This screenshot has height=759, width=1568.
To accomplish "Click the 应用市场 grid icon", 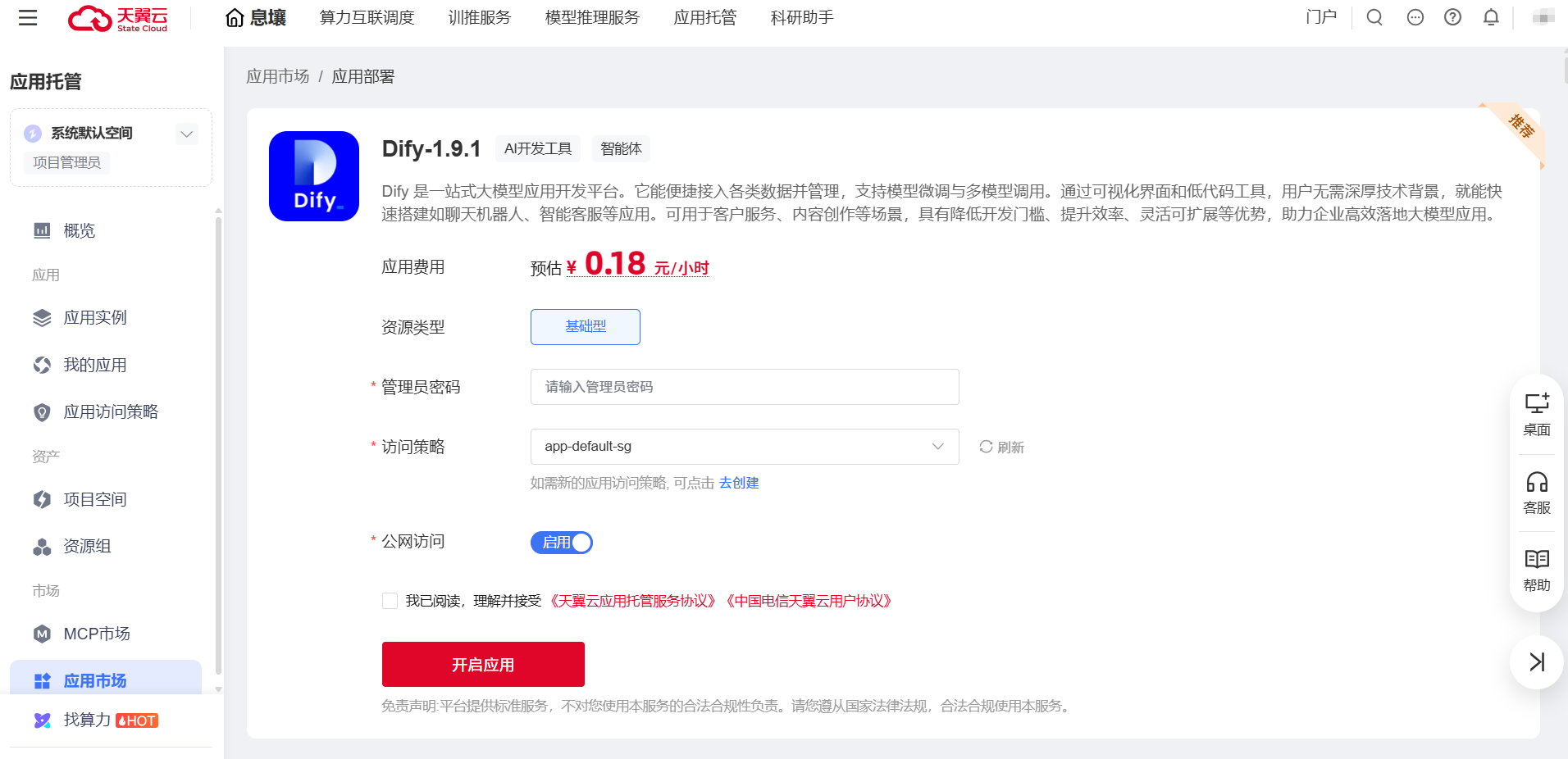I will point(42,681).
